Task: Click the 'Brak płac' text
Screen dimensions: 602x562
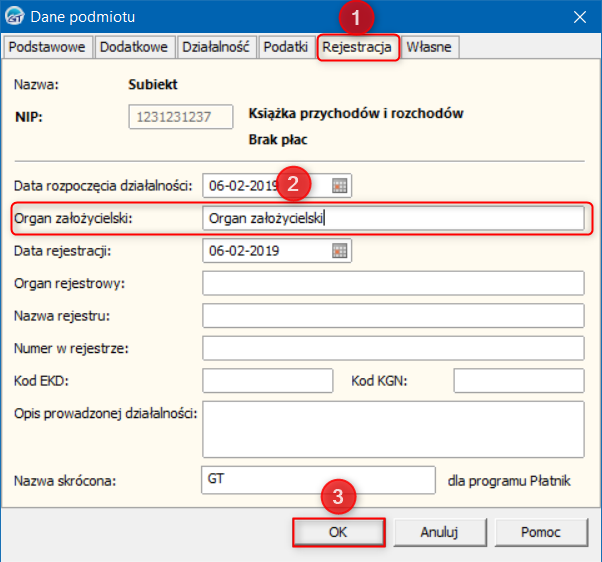Action: coord(278,140)
